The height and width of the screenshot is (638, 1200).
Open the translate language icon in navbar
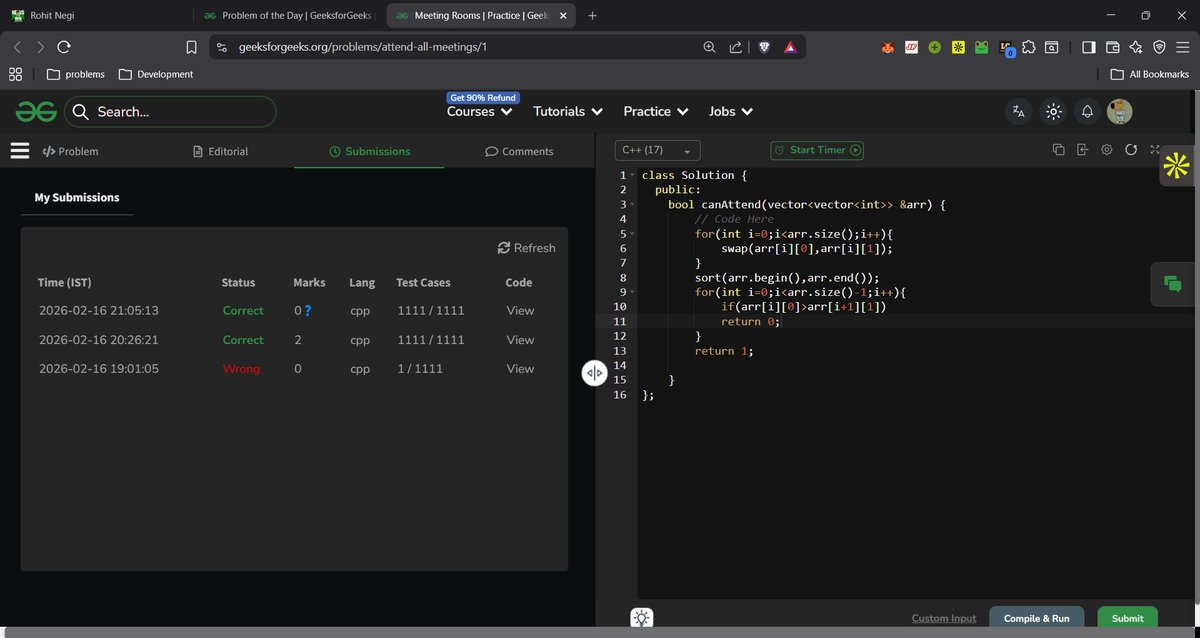pyautogui.click(x=1018, y=112)
